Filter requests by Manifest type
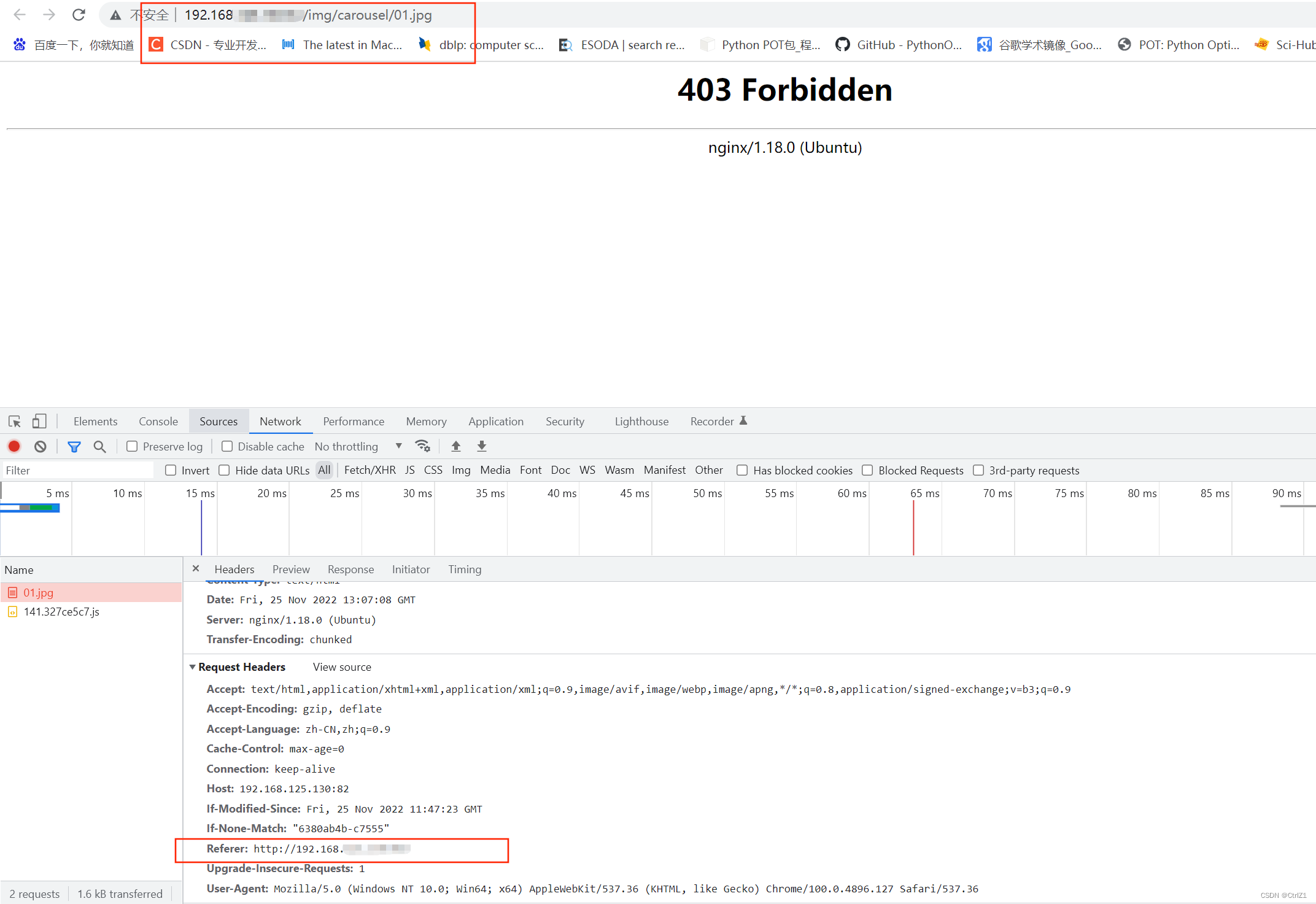The height and width of the screenshot is (904, 1316). [665, 470]
